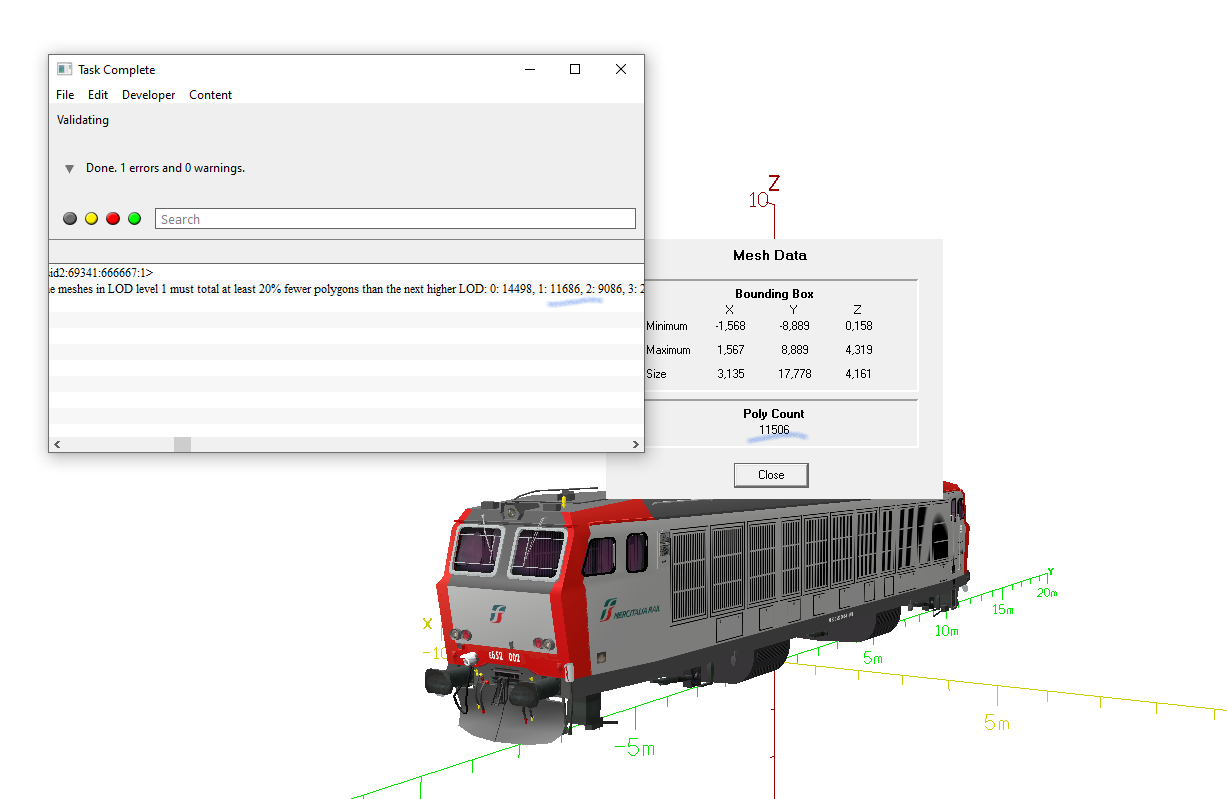
Task: Select the LOD polygon error message row
Action: [x=346, y=288]
